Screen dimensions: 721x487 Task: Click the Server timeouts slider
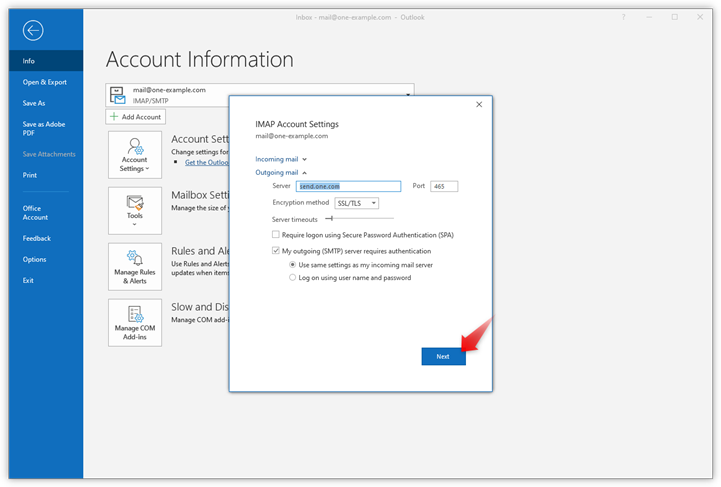point(358,218)
